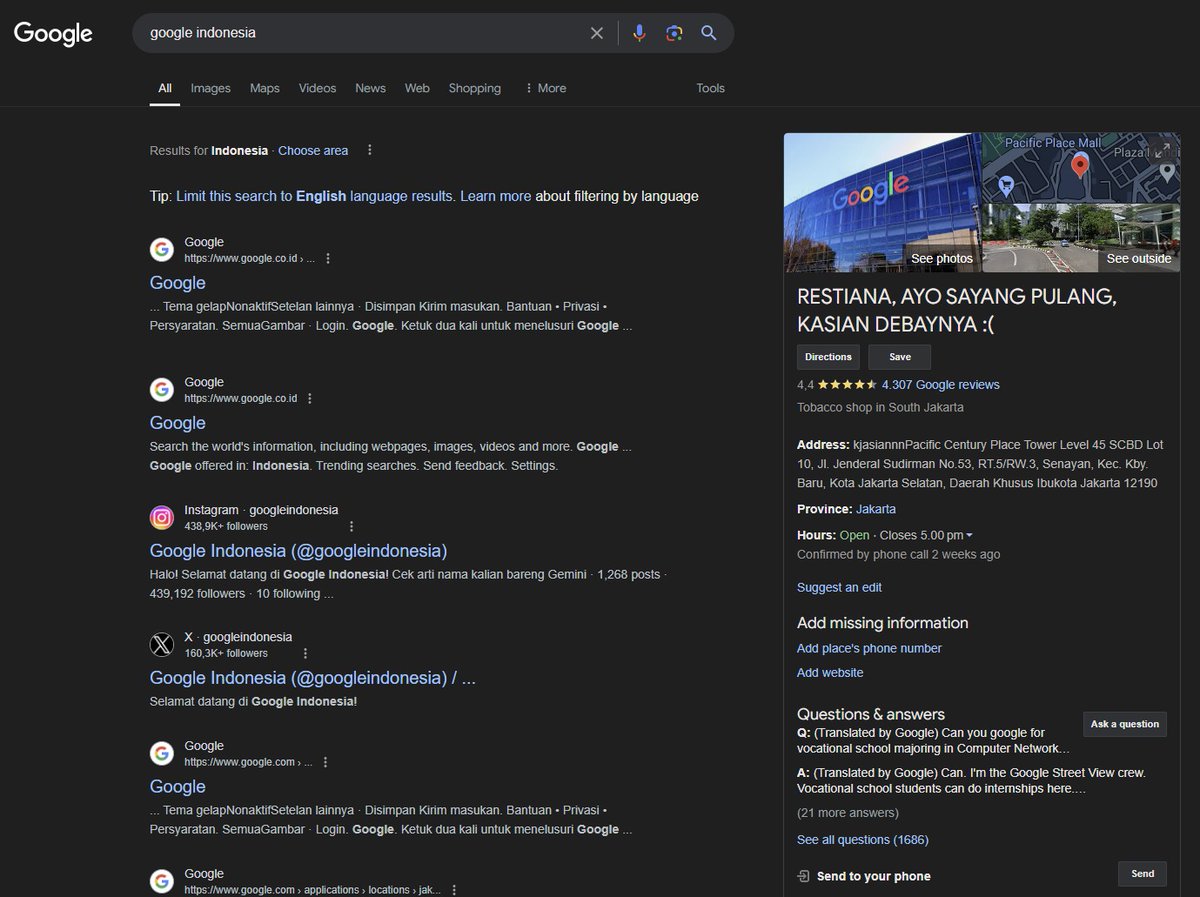Click the shopping marker on the map
Viewport: 1200px width, 897px height.
tap(1006, 185)
